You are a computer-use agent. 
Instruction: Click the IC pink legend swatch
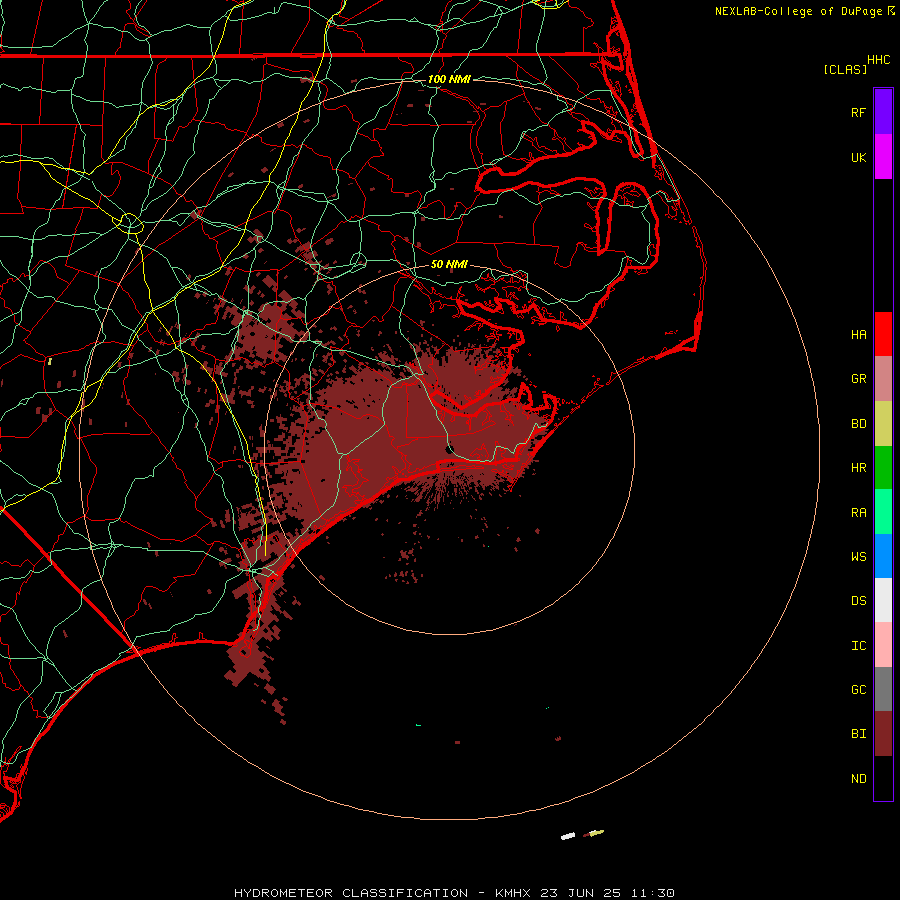point(883,645)
